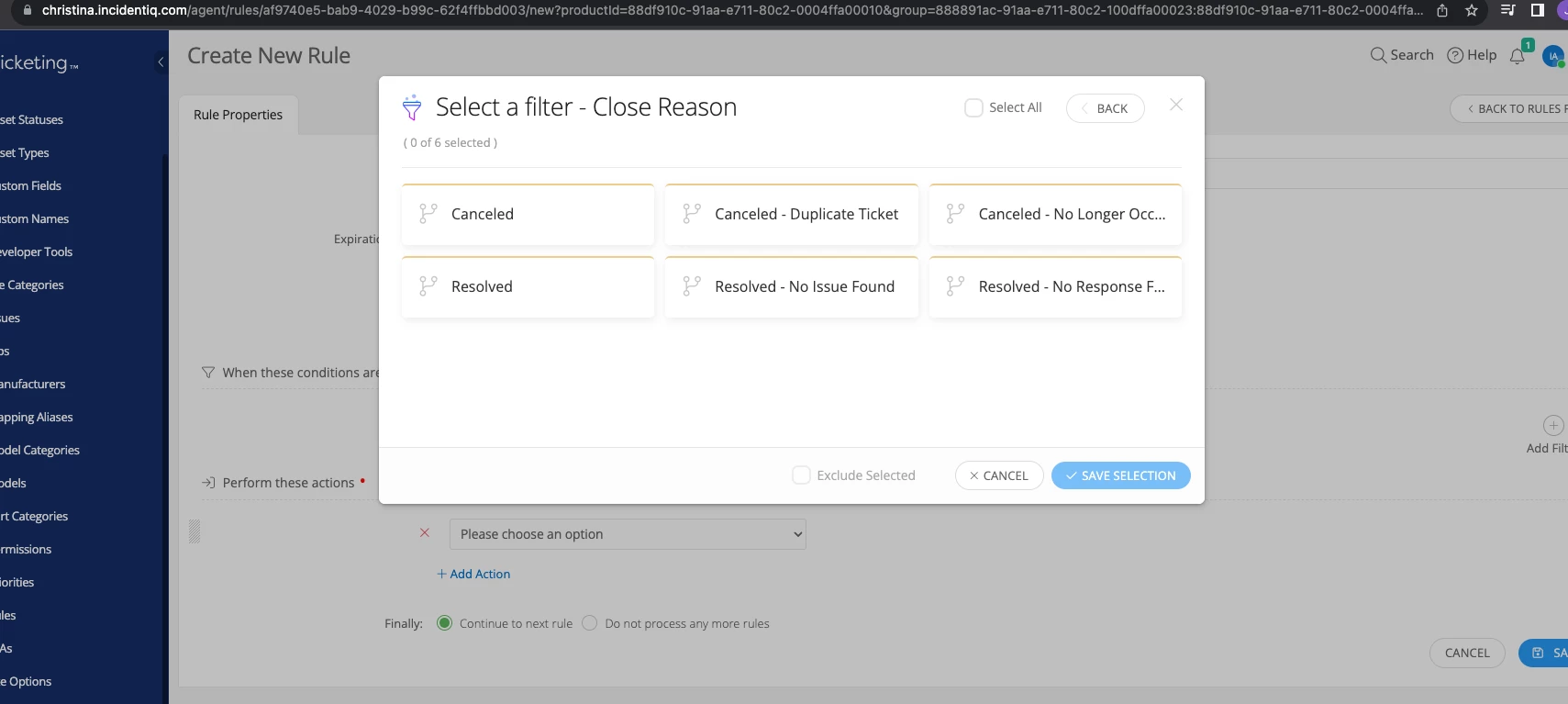1568x704 pixels.
Task: Select Continue to next rule radio
Action: (445, 623)
